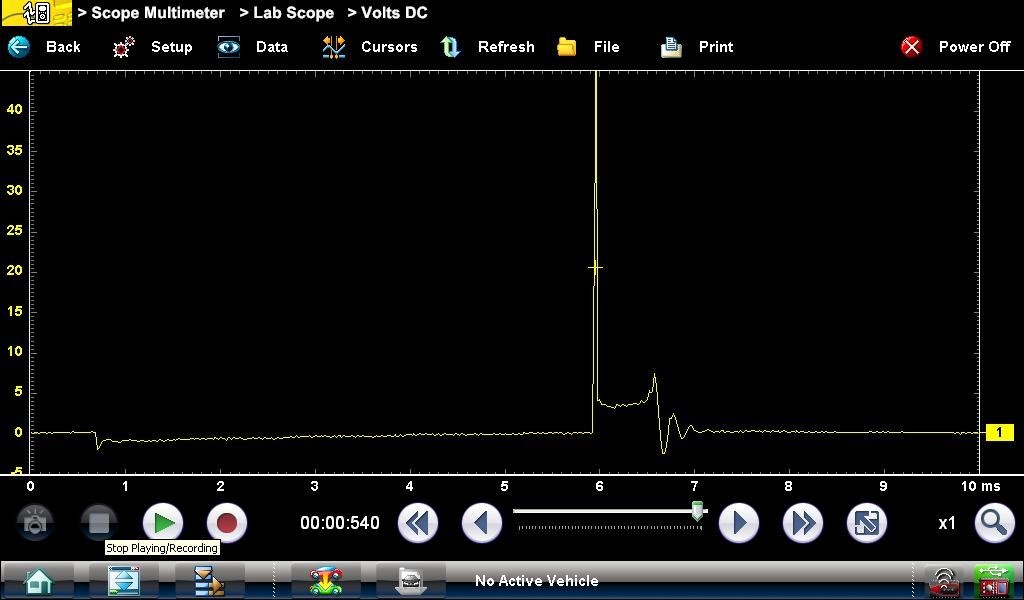Click the Home icon in taskbar
This screenshot has width=1024, height=600.
tap(39, 580)
